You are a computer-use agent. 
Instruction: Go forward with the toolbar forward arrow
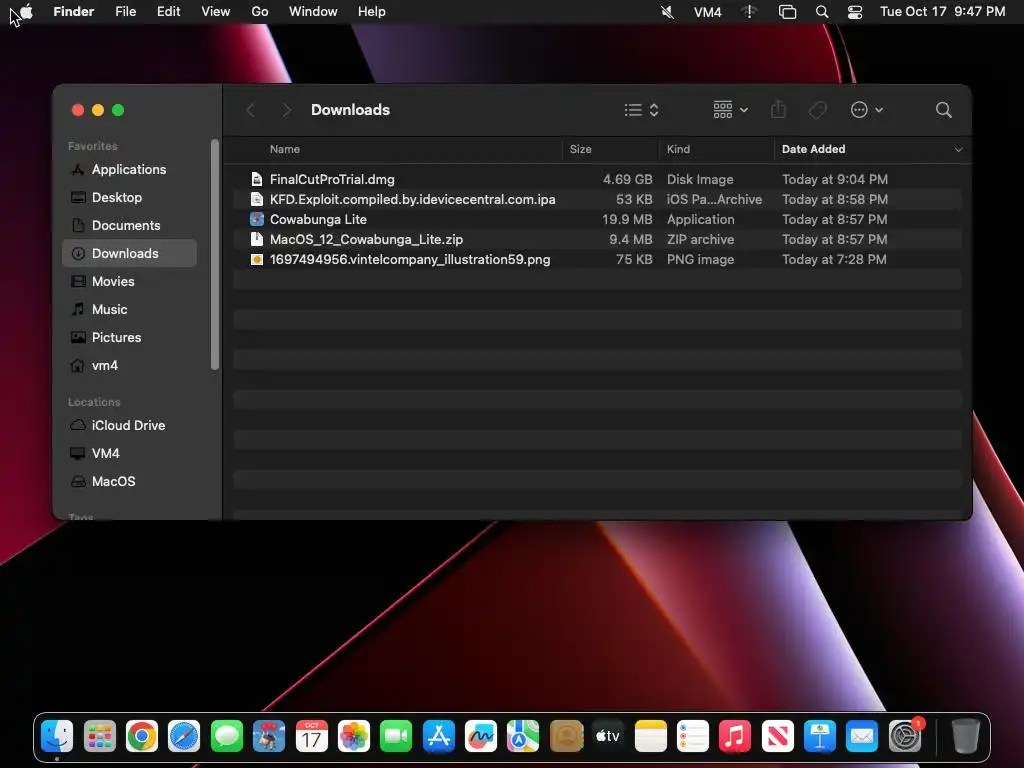coord(286,110)
